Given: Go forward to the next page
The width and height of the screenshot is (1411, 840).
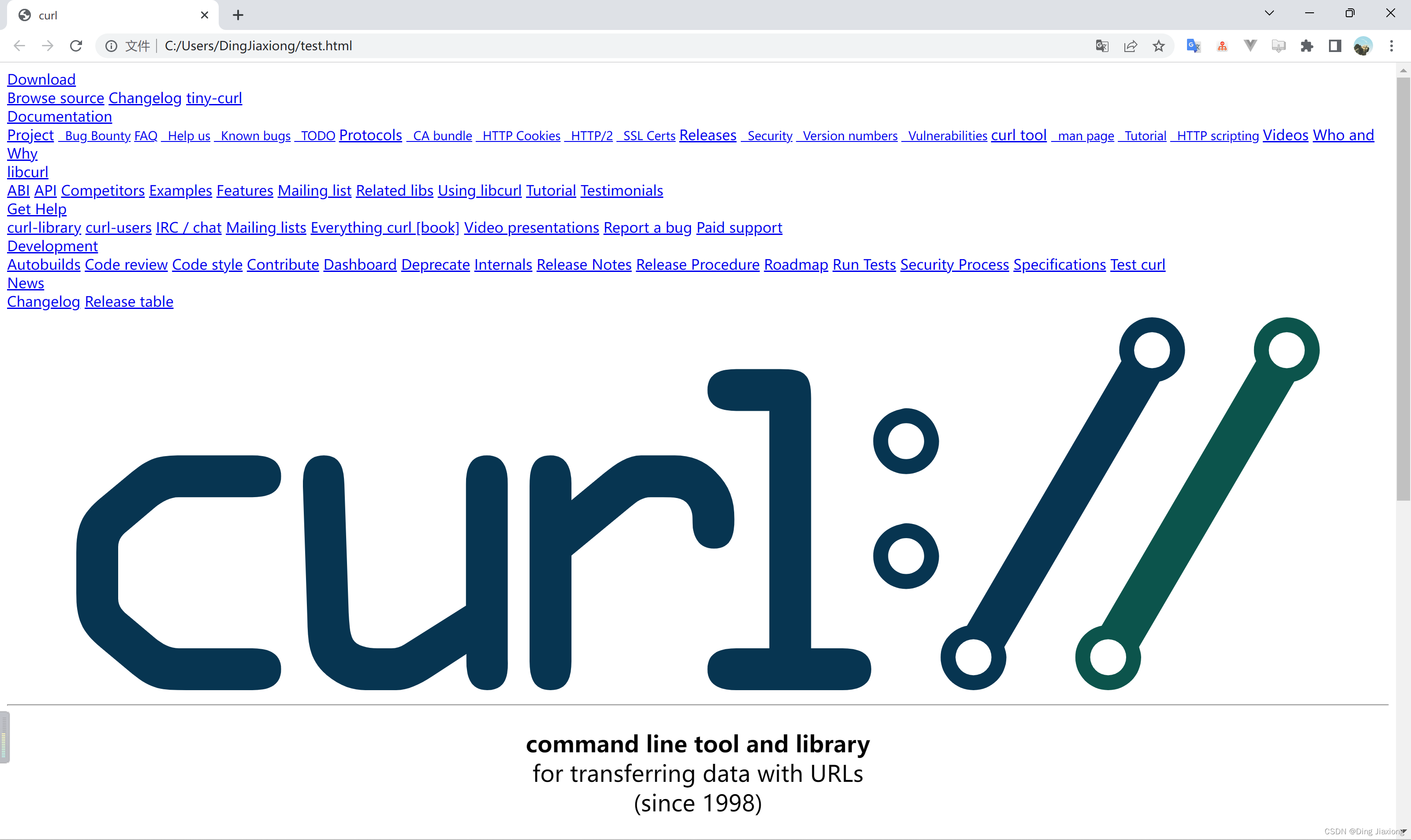Looking at the screenshot, I should point(48,46).
